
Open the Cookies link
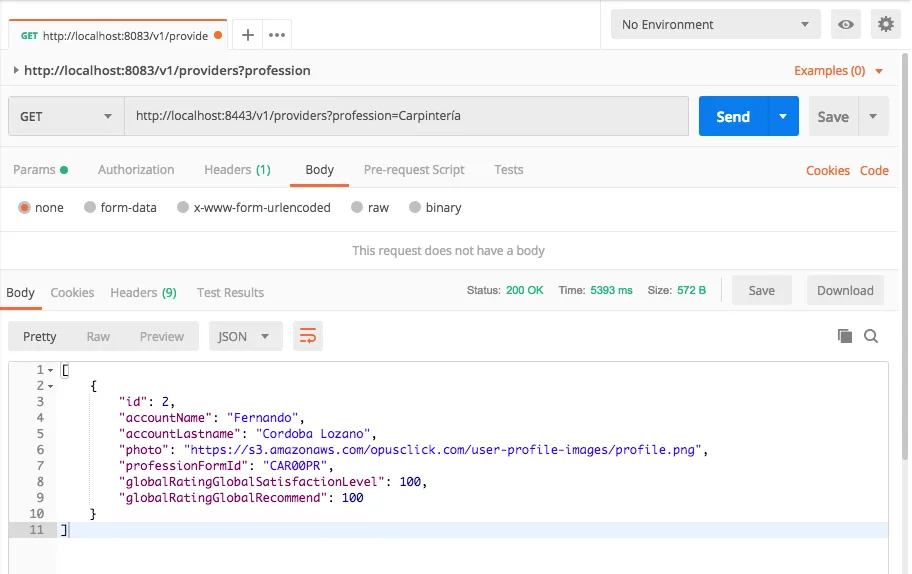pos(828,171)
